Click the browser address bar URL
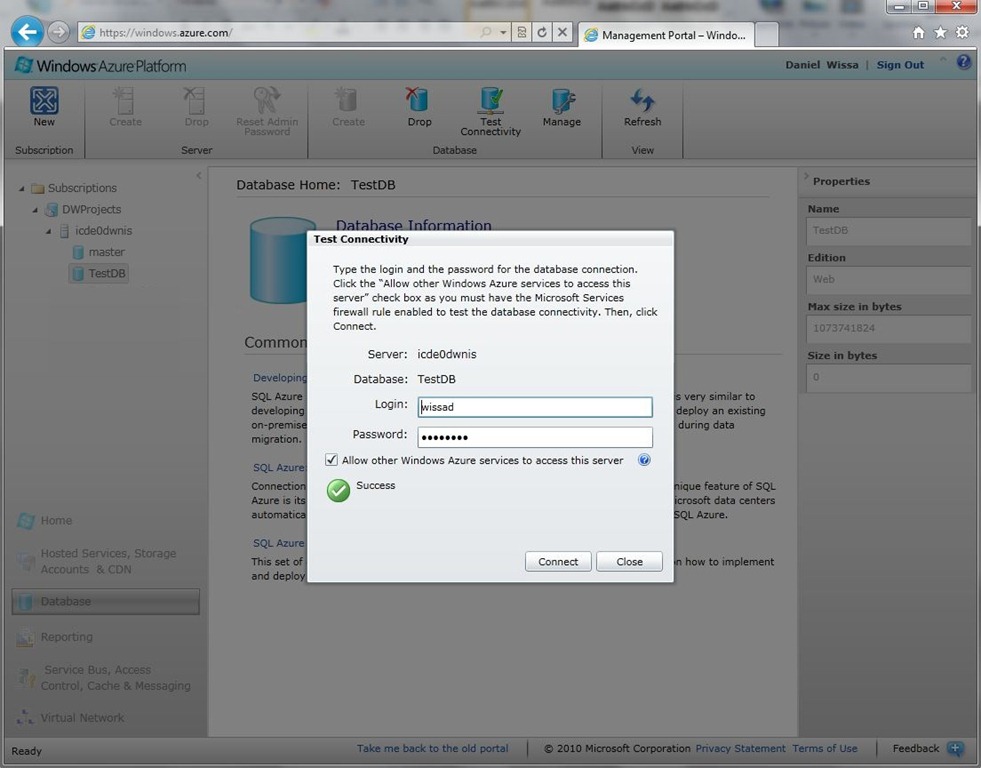981x768 pixels. click(166, 33)
